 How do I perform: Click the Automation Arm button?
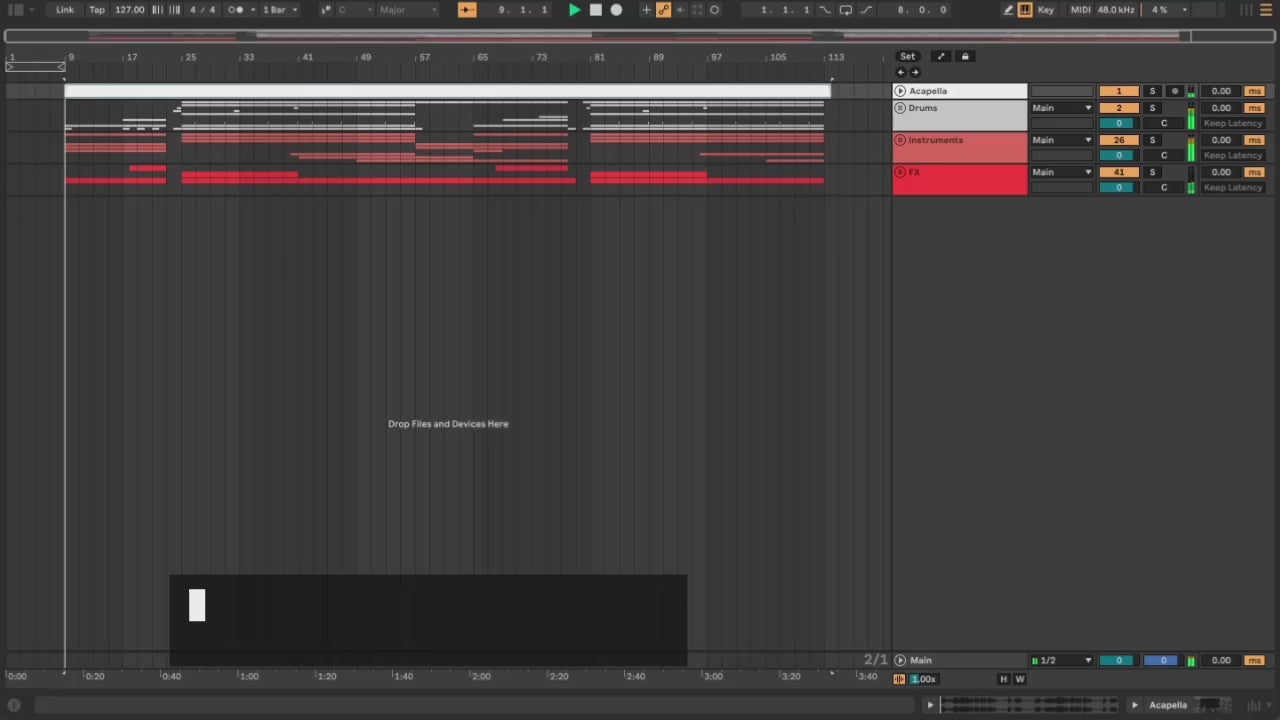point(663,10)
